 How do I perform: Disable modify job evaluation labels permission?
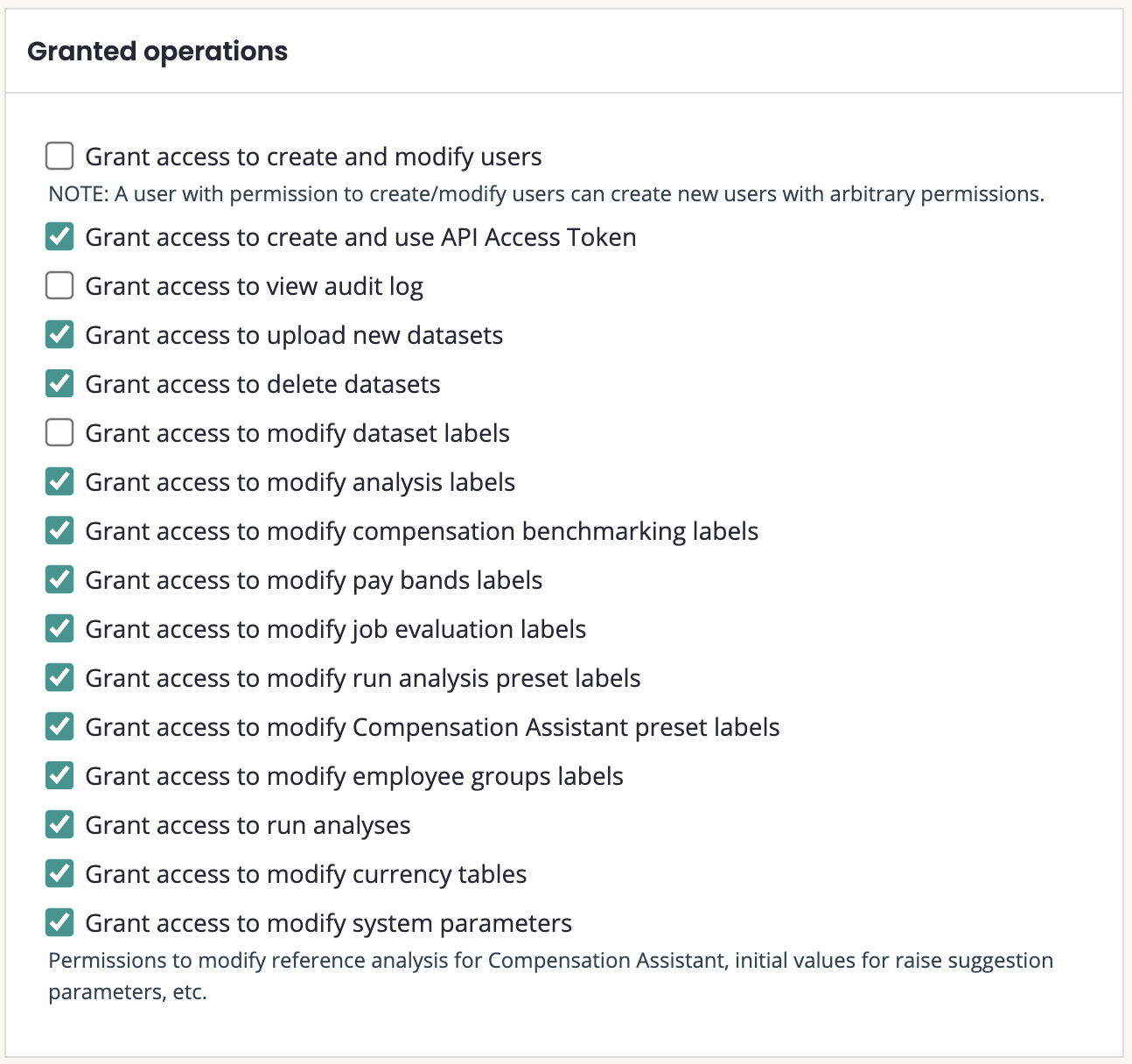tap(59, 629)
